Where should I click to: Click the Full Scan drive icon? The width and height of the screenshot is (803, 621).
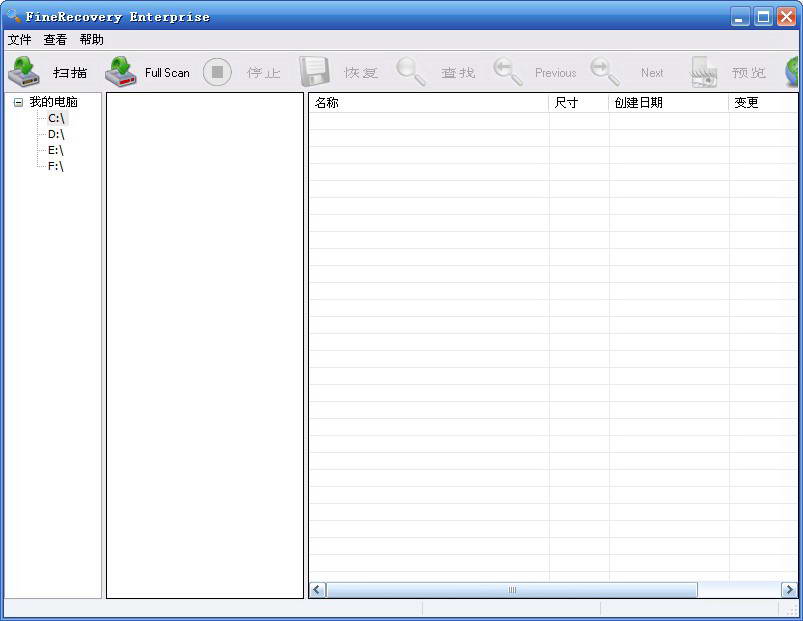pyautogui.click(x=121, y=72)
